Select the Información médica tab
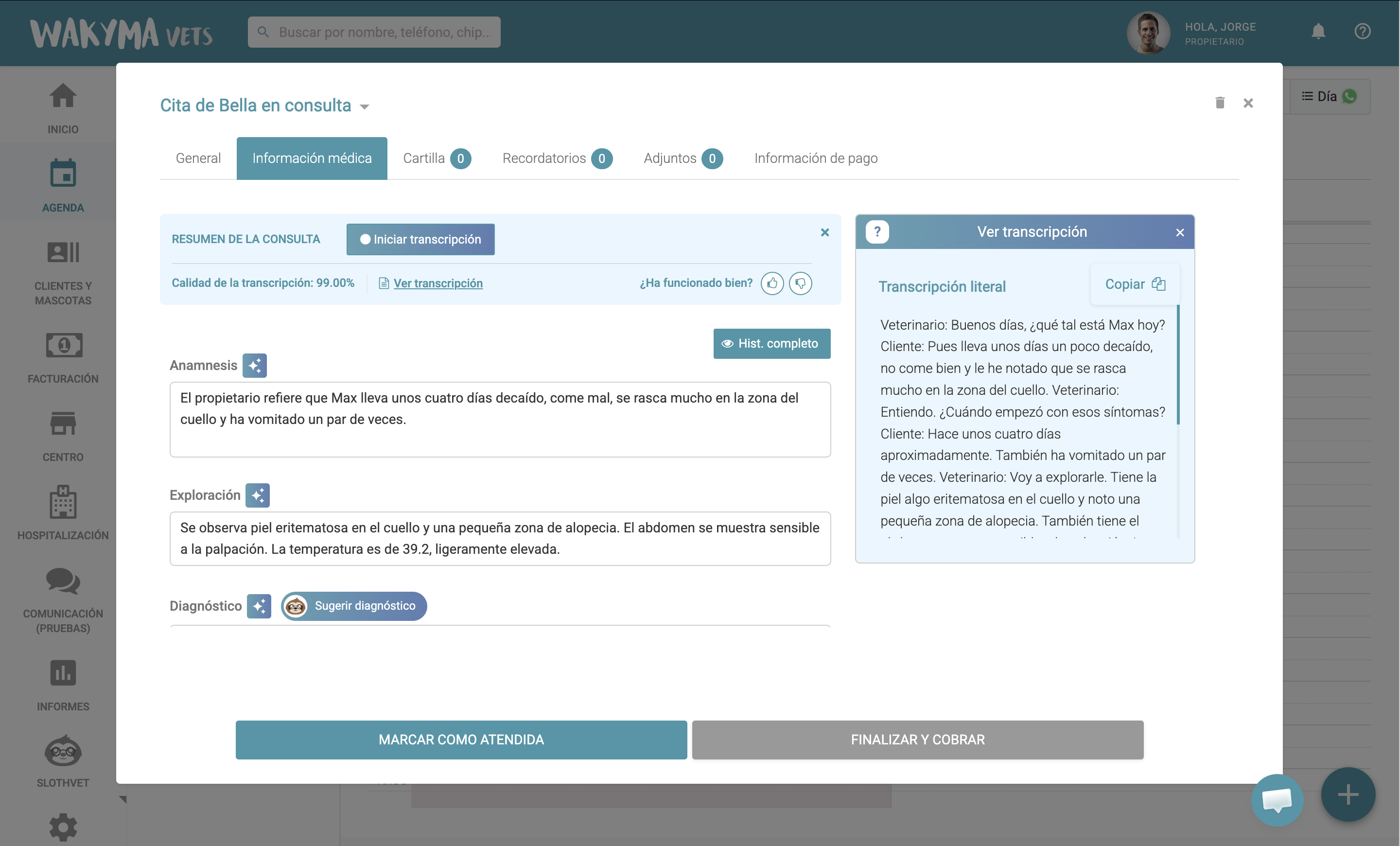 tap(312, 158)
